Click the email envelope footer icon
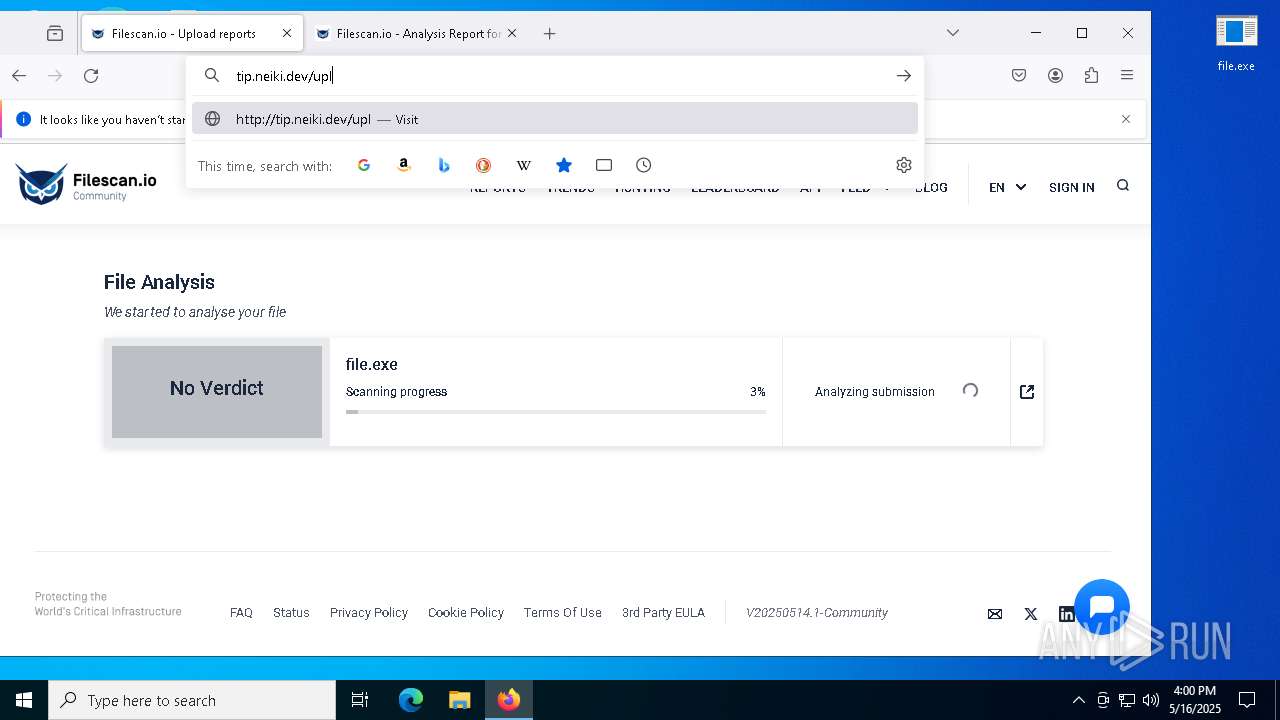The width and height of the screenshot is (1280, 720). click(995, 614)
